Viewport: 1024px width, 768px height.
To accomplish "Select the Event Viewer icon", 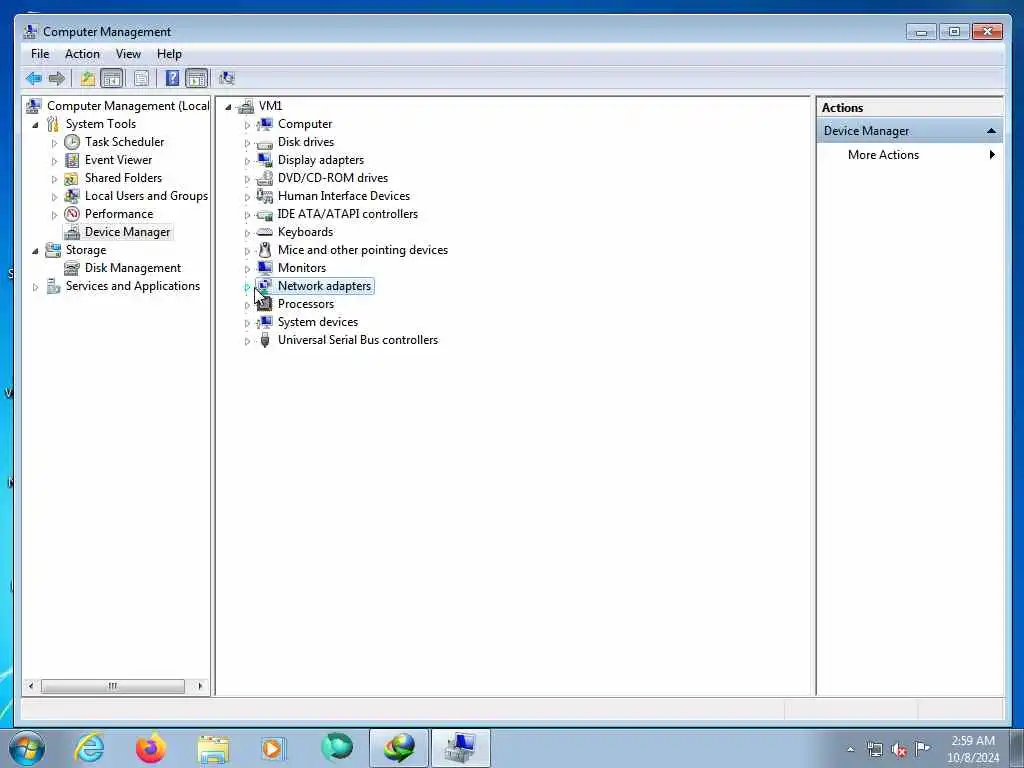I will [72, 160].
